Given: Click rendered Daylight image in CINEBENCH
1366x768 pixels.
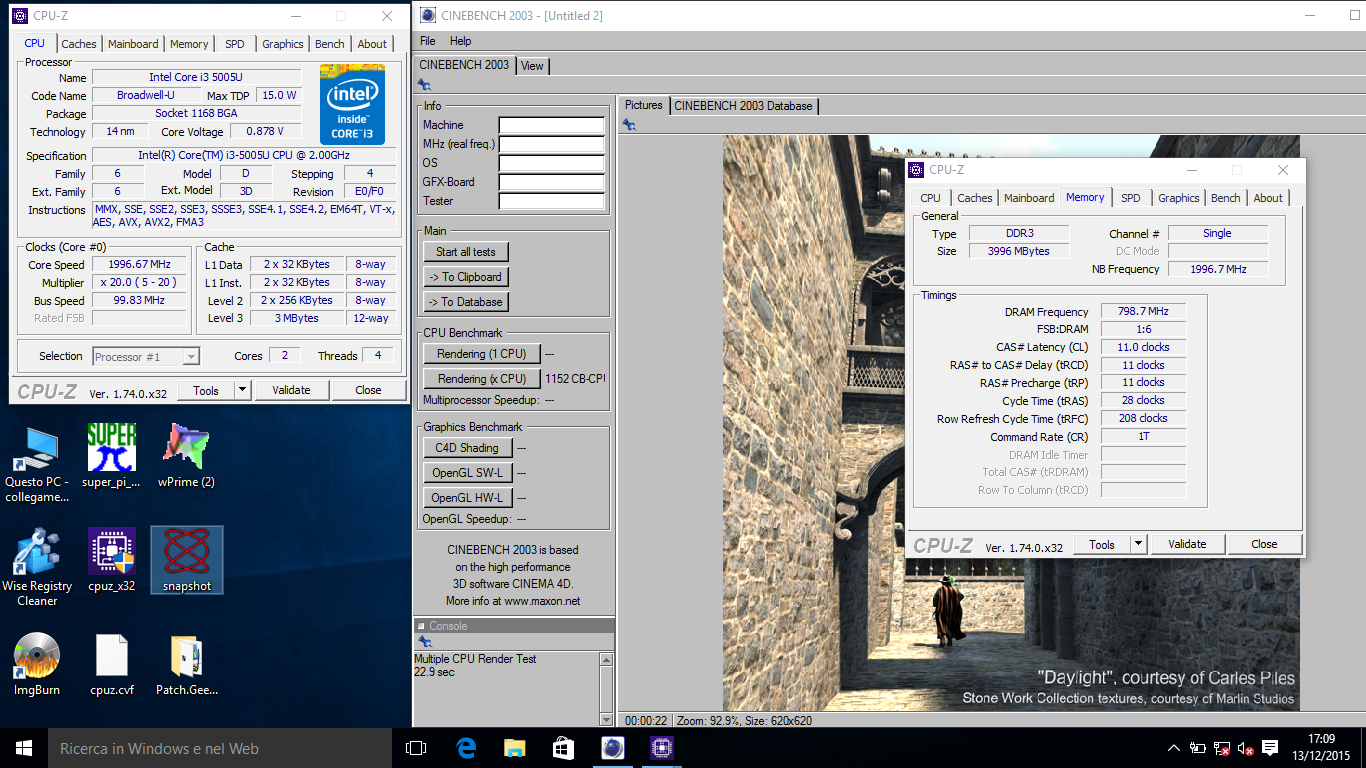Looking at the screenshot, I should click(x=1011, y=423).
